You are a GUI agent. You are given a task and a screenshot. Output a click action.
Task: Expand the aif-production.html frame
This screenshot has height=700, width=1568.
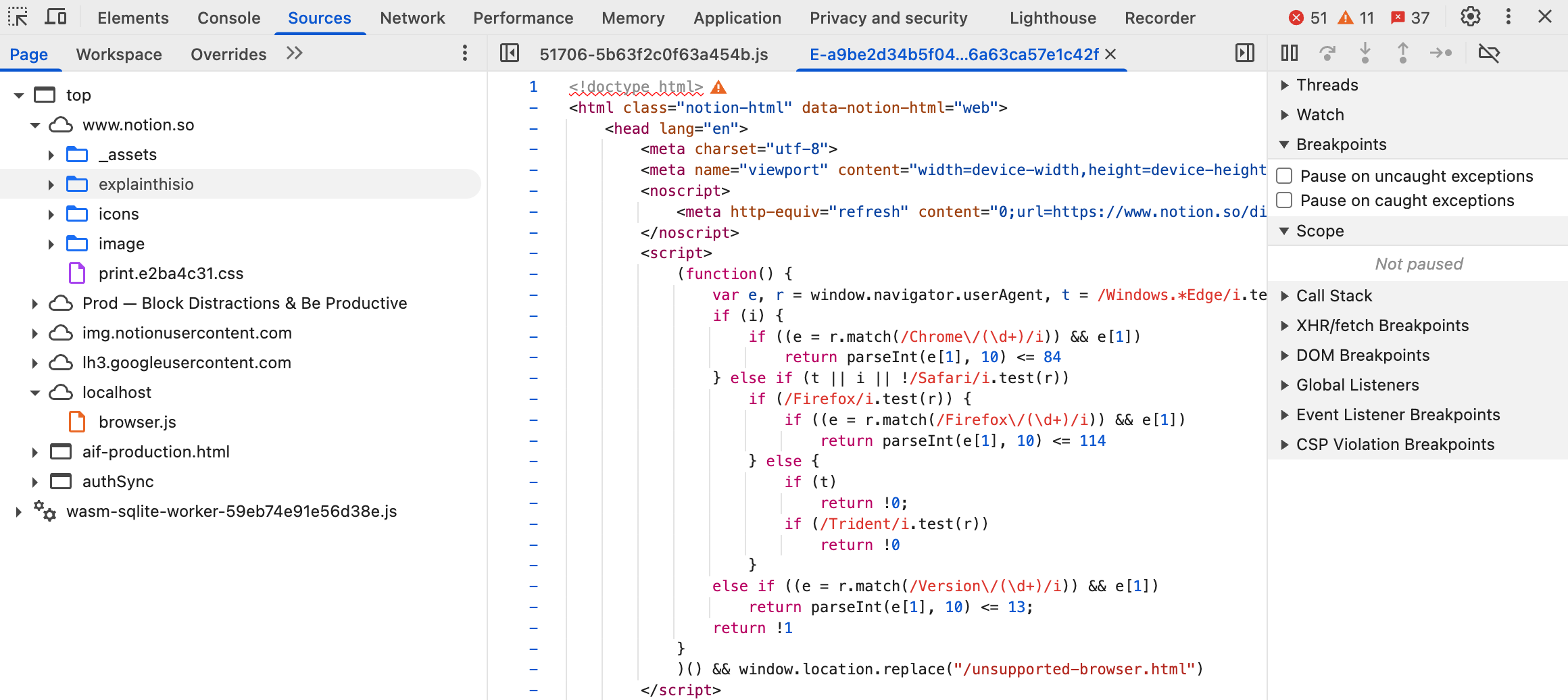(x=35, y=452)
